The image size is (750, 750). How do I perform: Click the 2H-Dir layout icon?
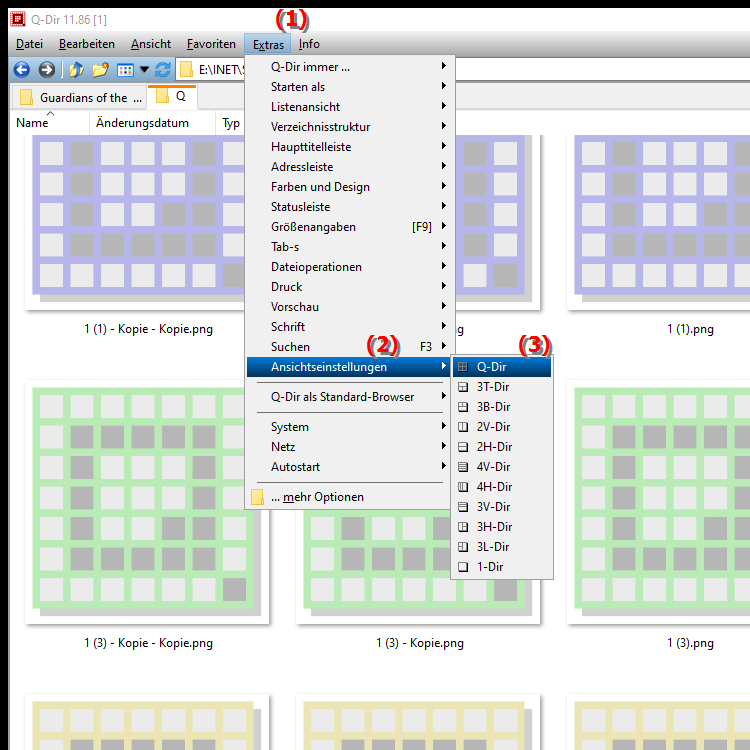pos(463,447)
